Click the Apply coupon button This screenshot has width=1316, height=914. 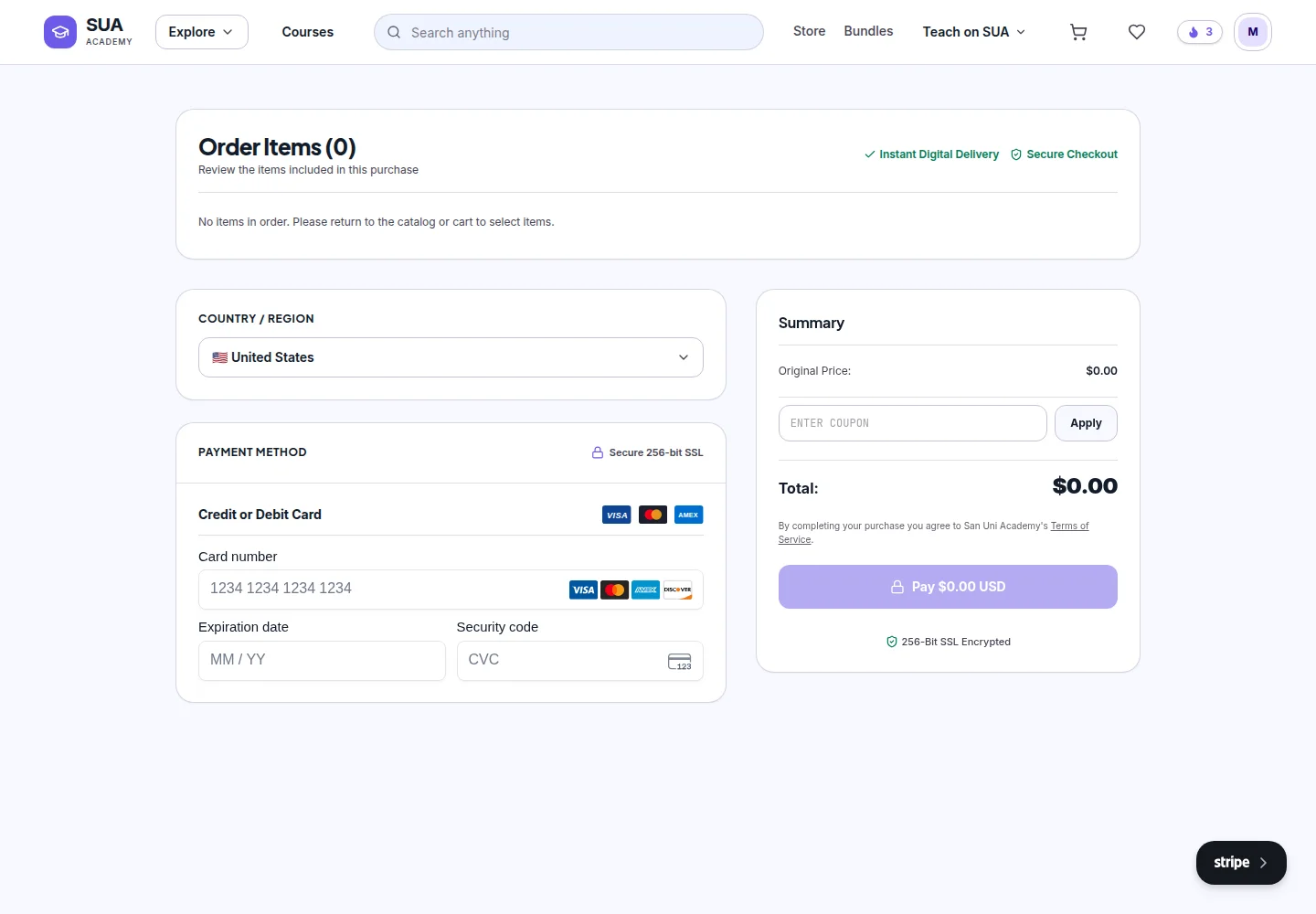click(x=1086, y=423)
